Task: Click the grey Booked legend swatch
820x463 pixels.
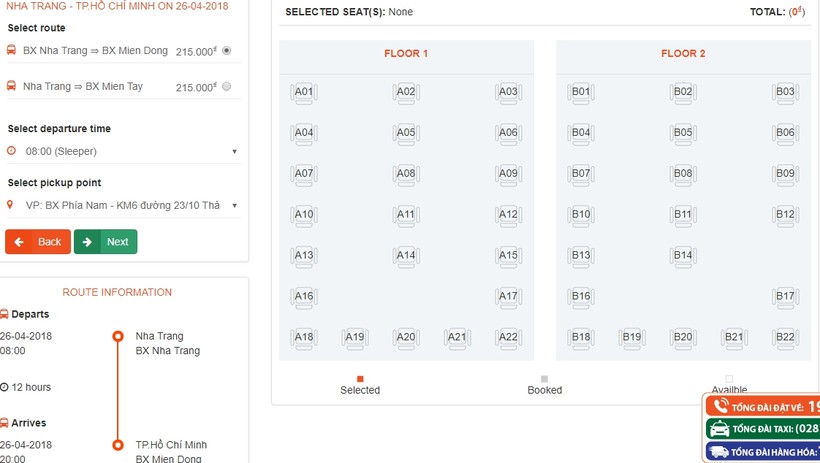Action: [x=544, y=379]
